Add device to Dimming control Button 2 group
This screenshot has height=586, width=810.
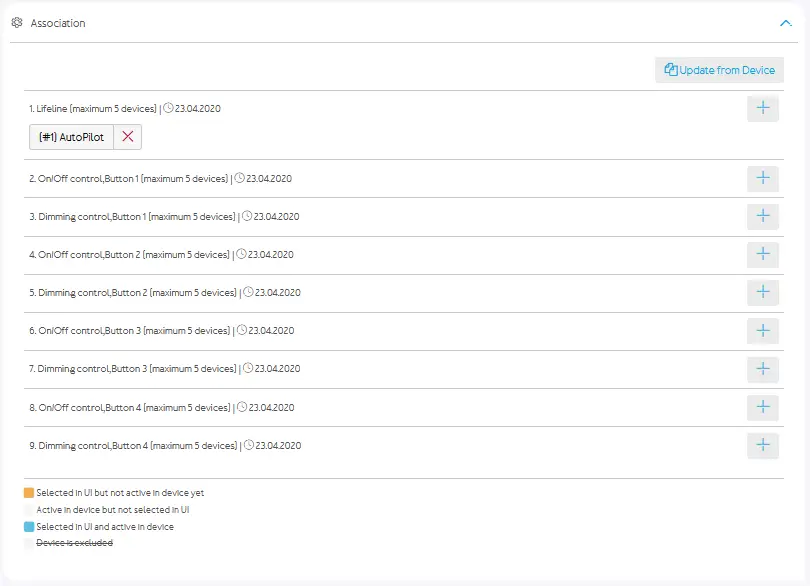coord(762,292)
